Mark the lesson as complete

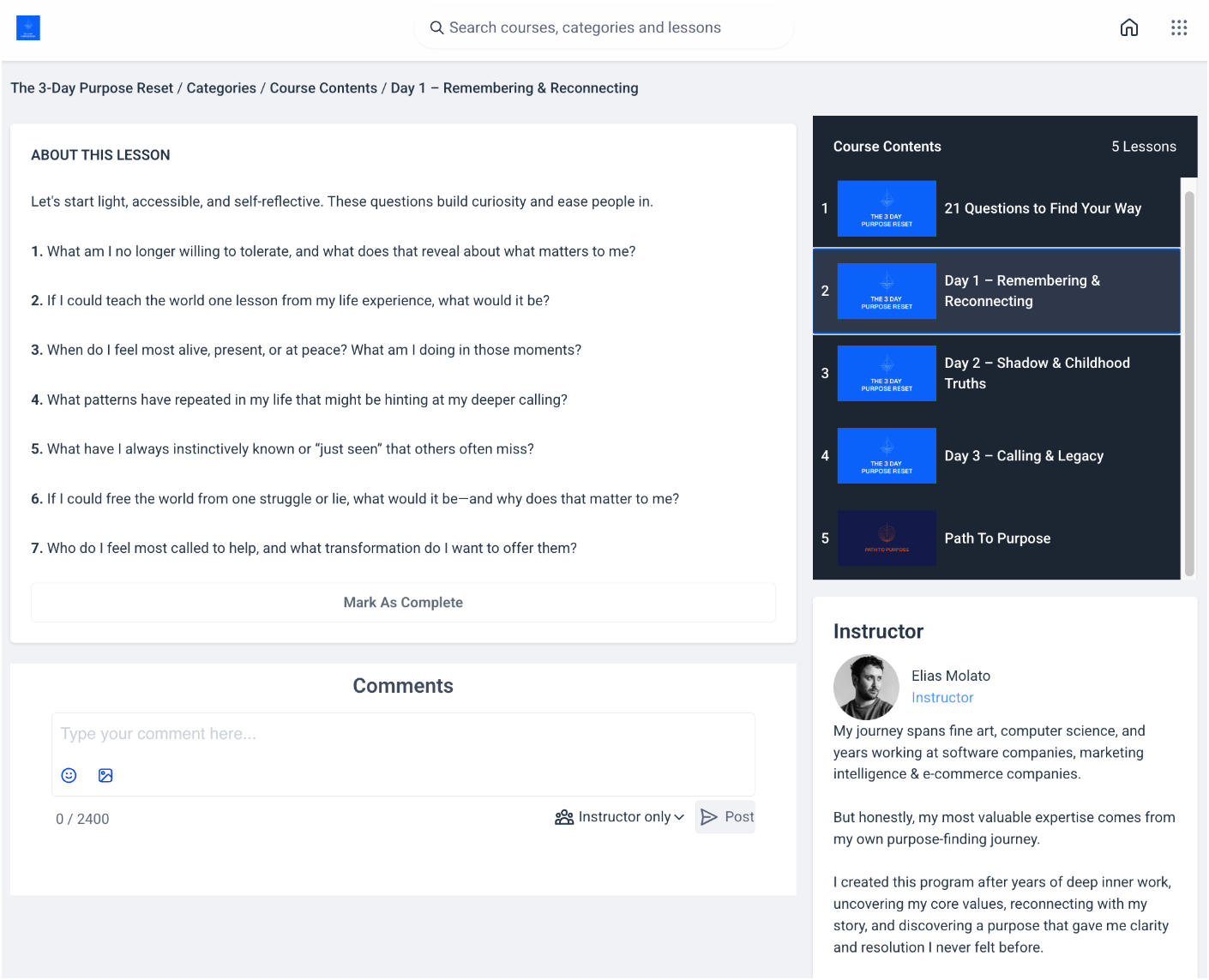pos(403,603)
